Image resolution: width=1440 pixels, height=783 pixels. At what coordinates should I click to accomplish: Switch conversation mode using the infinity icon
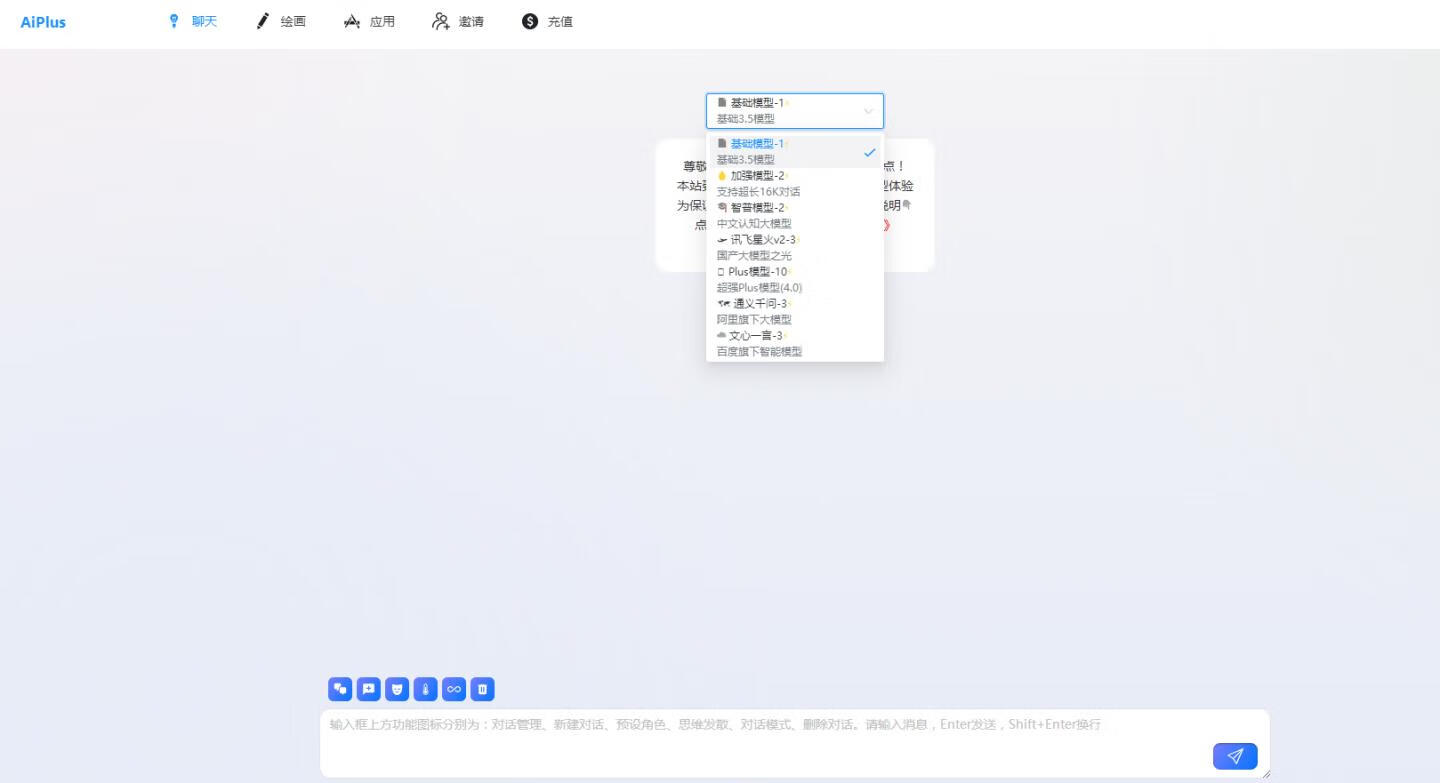click(454, 689)
